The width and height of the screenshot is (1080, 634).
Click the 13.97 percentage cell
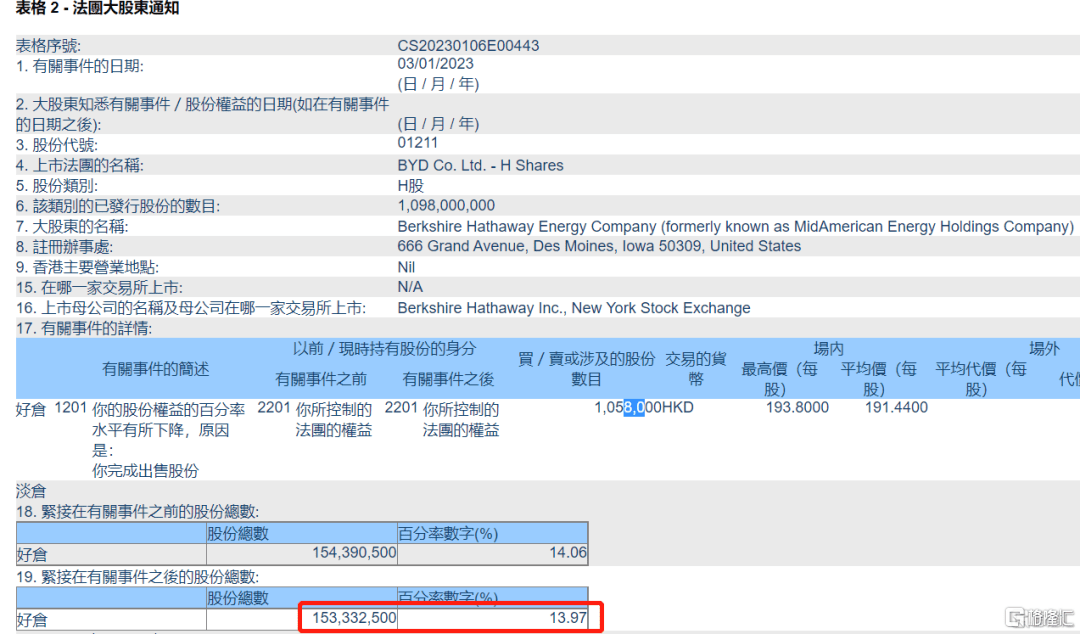(x=567, y=619)
